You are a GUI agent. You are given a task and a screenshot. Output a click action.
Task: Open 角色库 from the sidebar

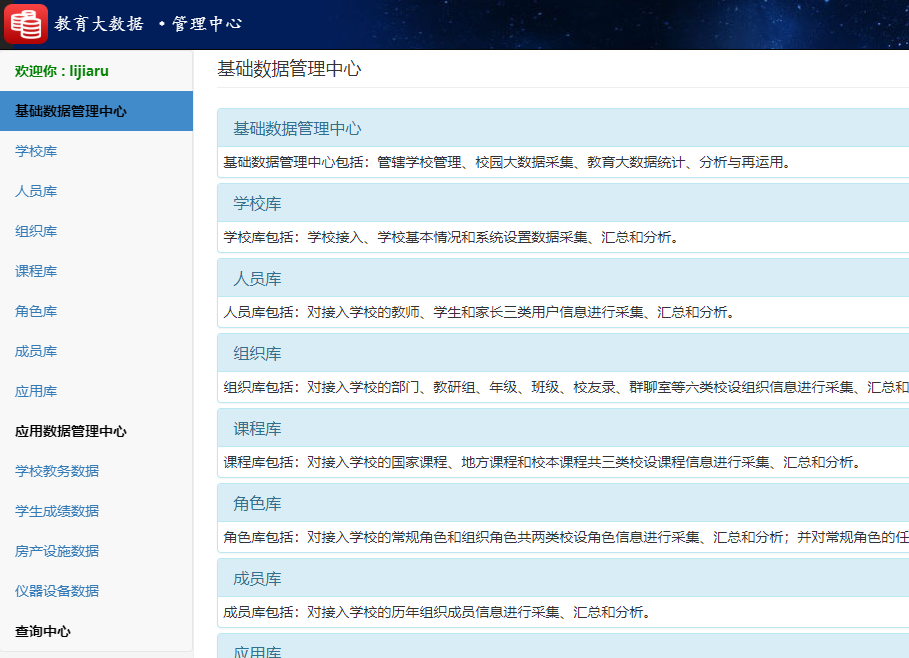pos(35,311)
